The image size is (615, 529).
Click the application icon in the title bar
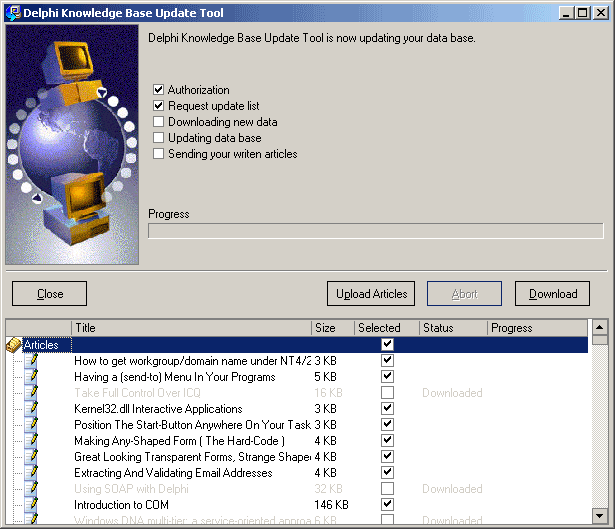13,13
